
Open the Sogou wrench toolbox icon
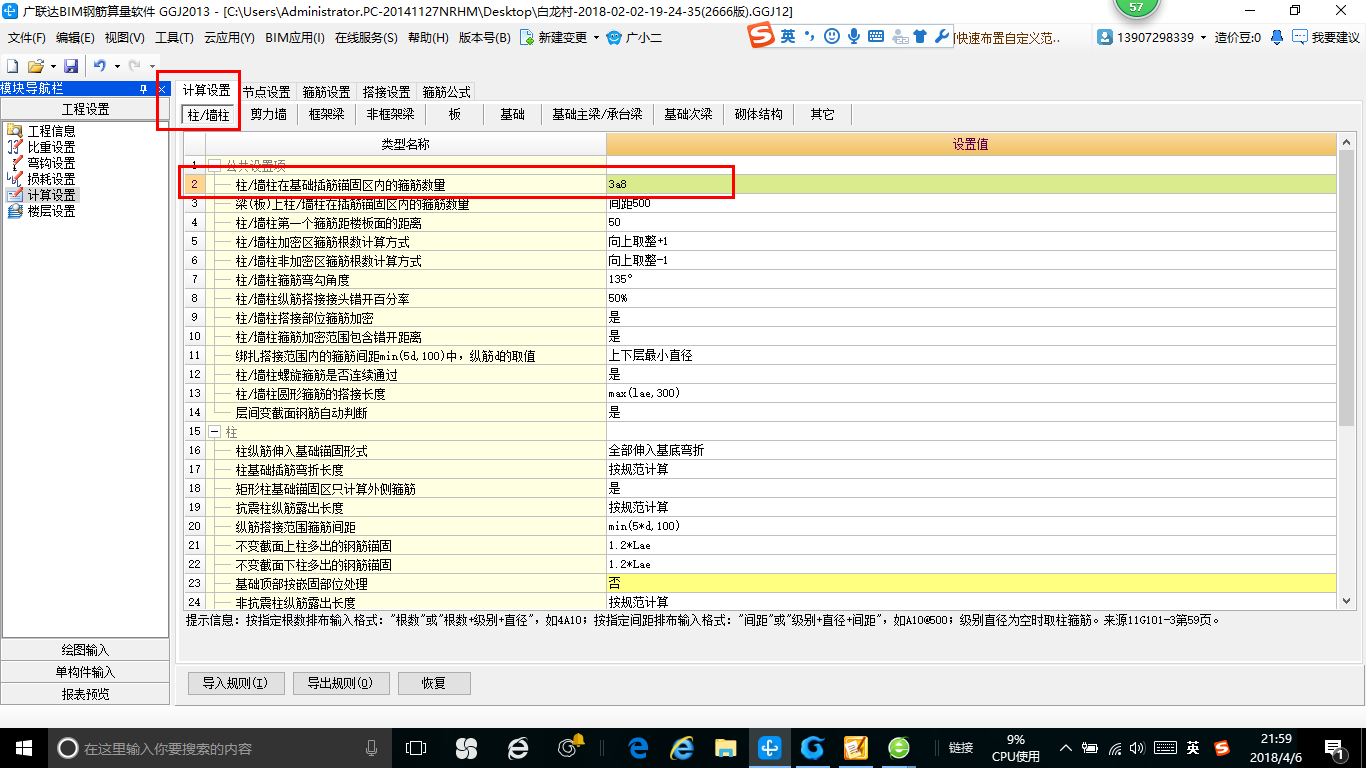[942, 36]
